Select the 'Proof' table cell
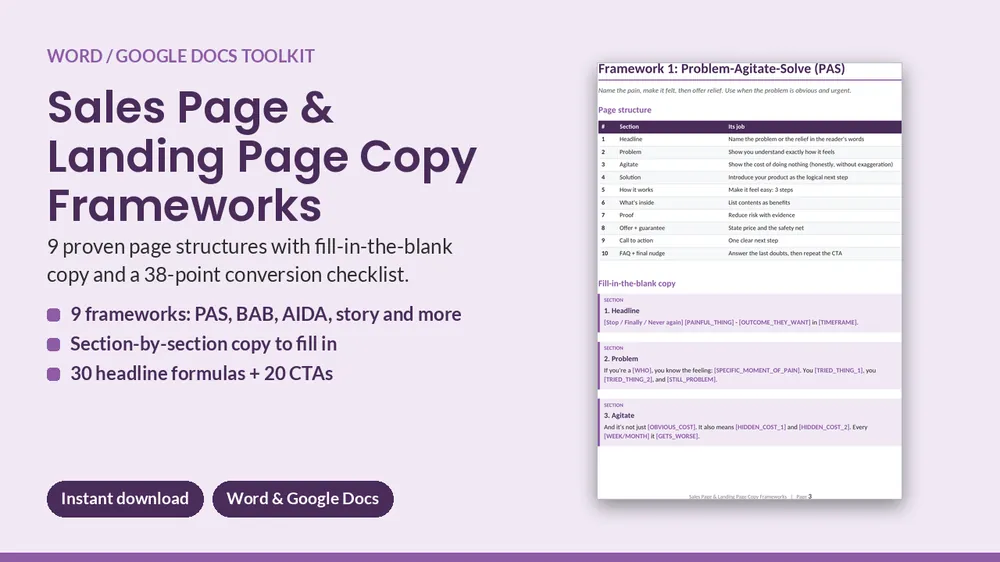The width and height of the screenshot is (1000, 562). click(626, 215)
